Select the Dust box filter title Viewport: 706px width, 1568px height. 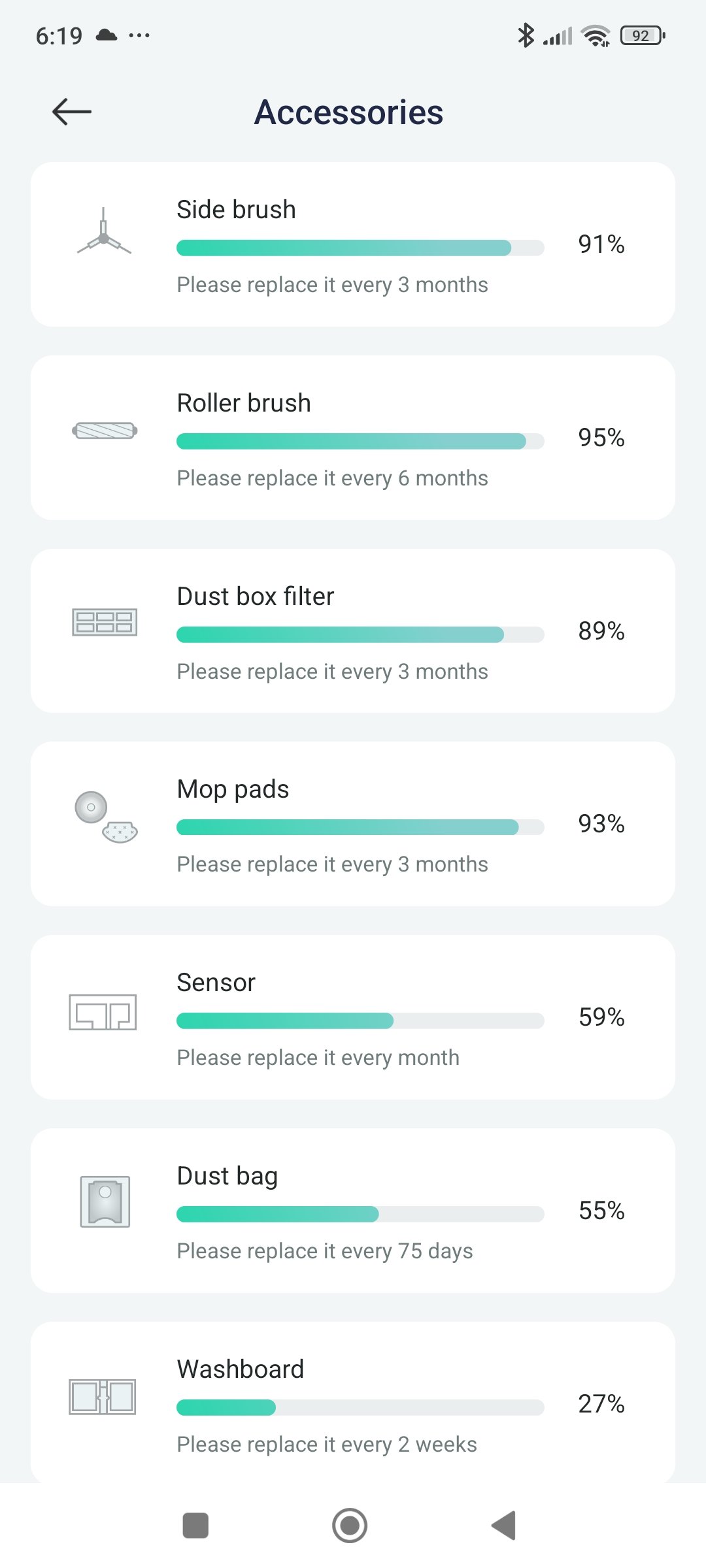256,596
